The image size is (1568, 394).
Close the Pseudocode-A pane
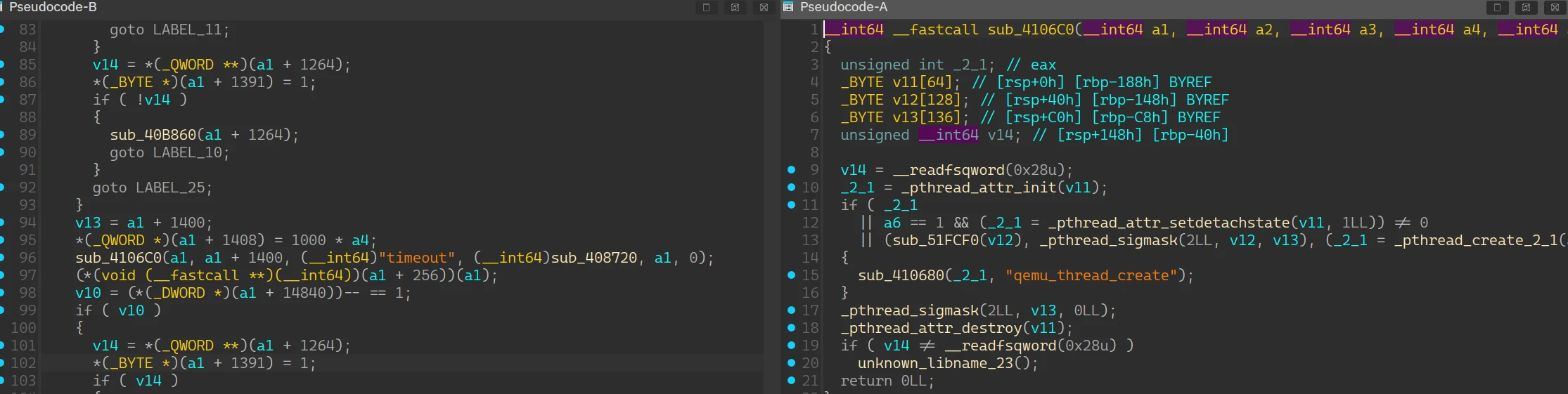1555,8
